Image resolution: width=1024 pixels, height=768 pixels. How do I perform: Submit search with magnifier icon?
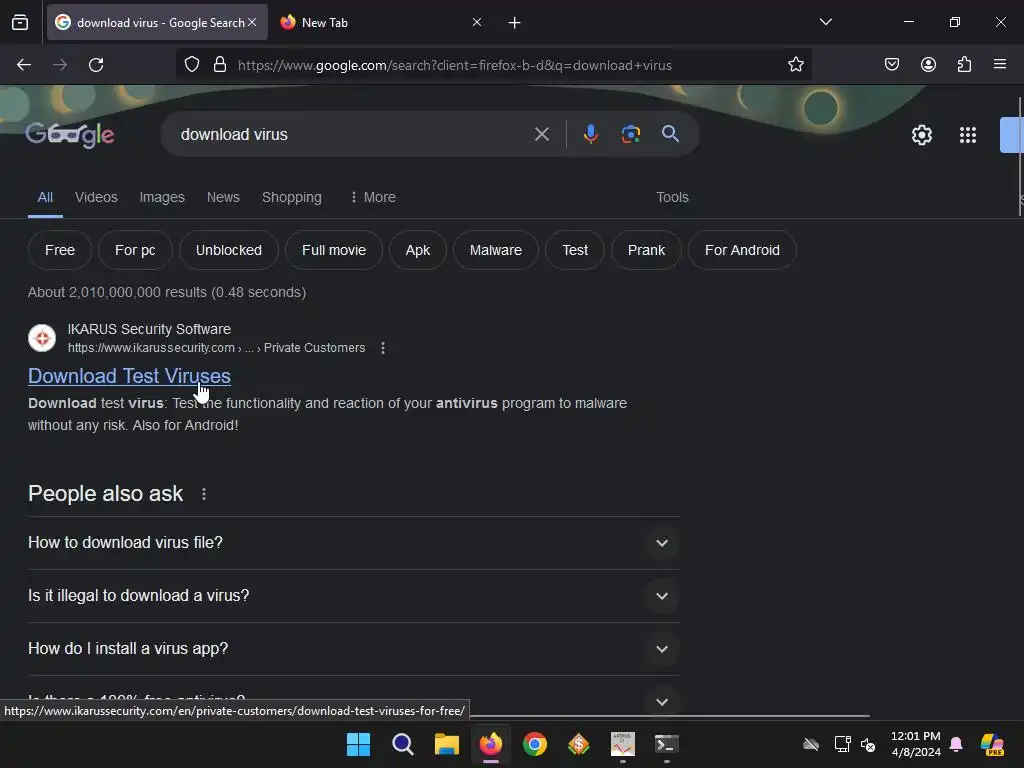[670, 134]
